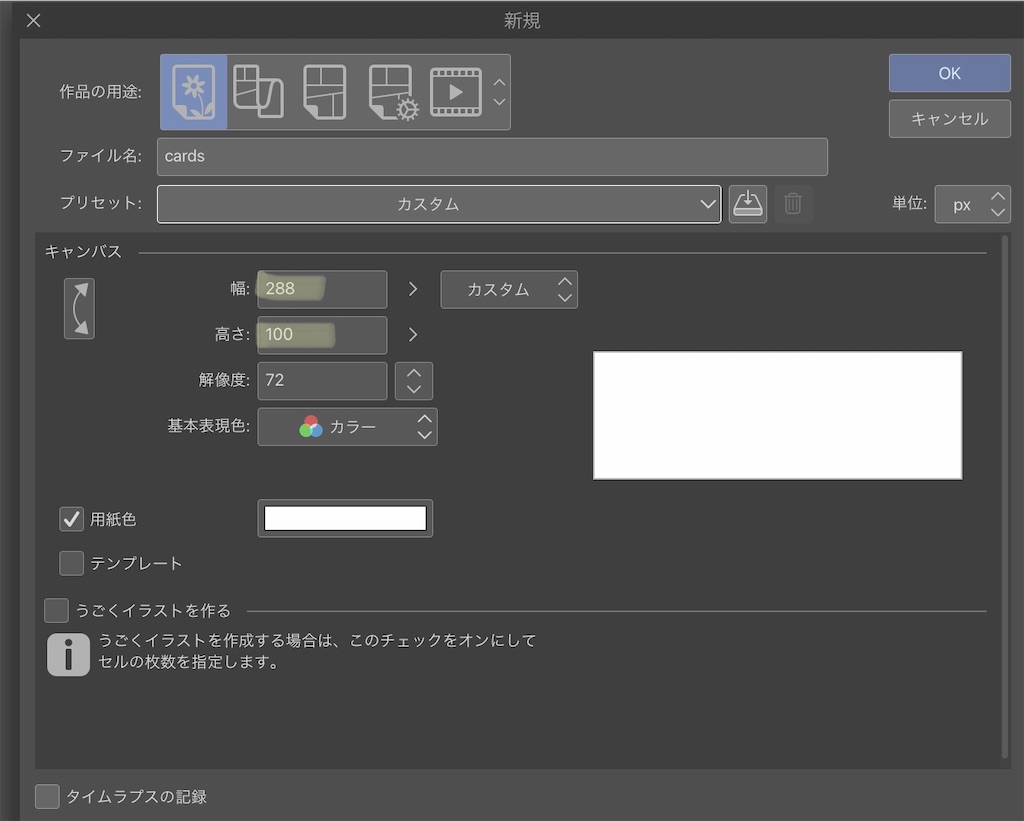Open the プリセット preset dropdown
1024x821 pixels.
tap(440, 204)
